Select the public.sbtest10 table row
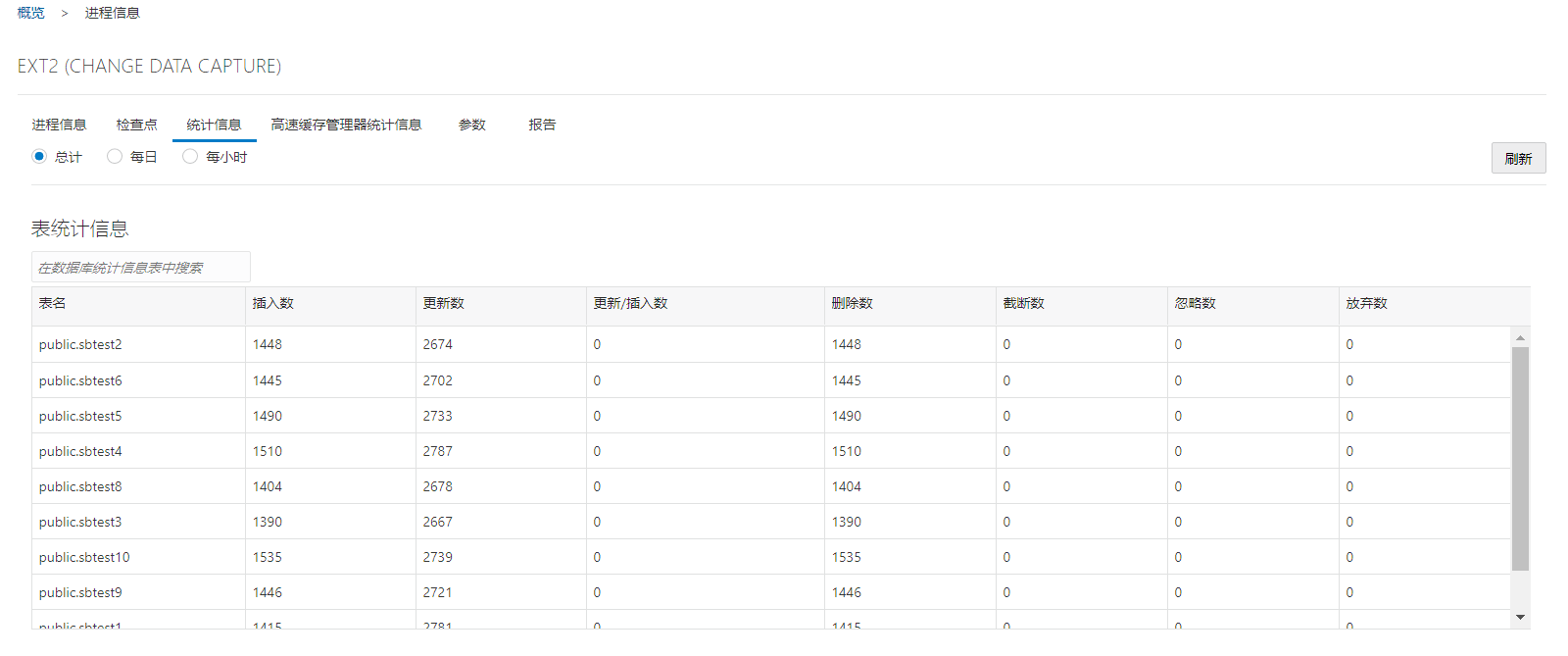 [x=84, y=557]
